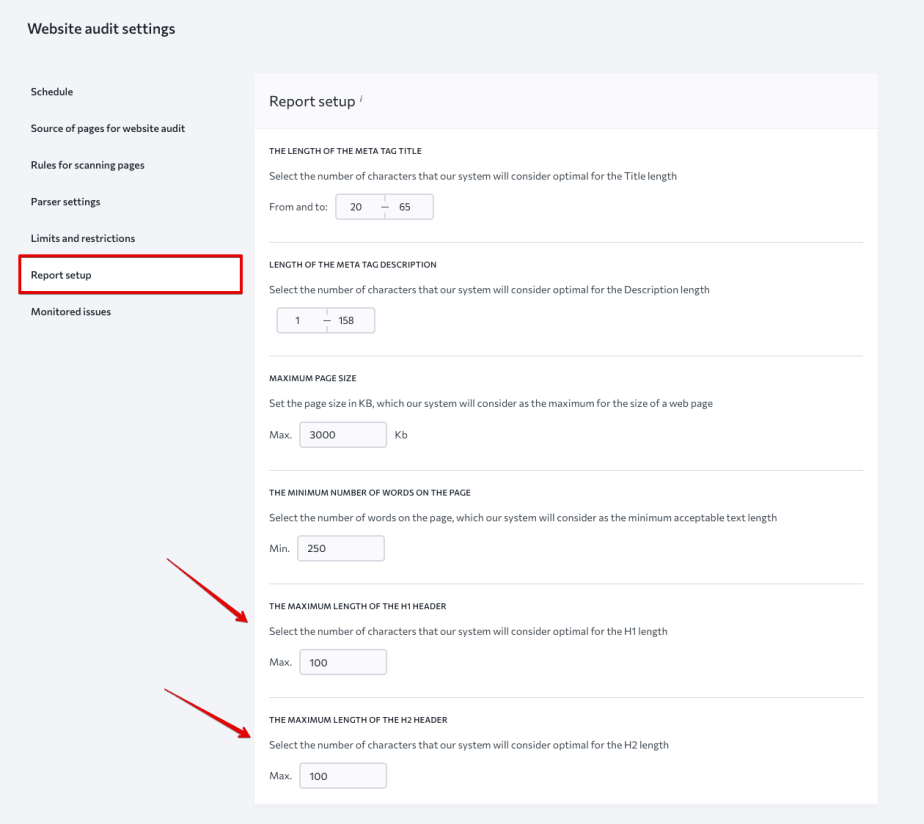This screenshot has width=924, height=824.
Task: Click the Website audit settings page title
Action: (102, 28)
